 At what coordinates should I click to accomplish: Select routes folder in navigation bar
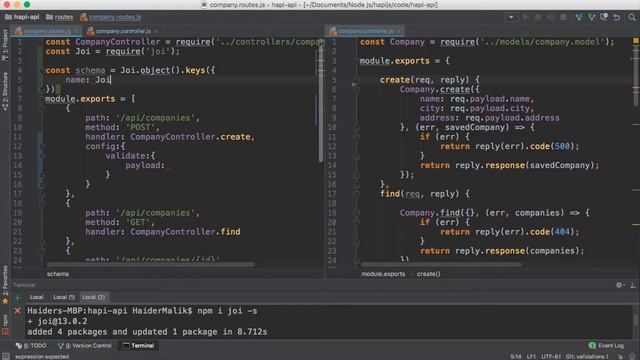60,17
